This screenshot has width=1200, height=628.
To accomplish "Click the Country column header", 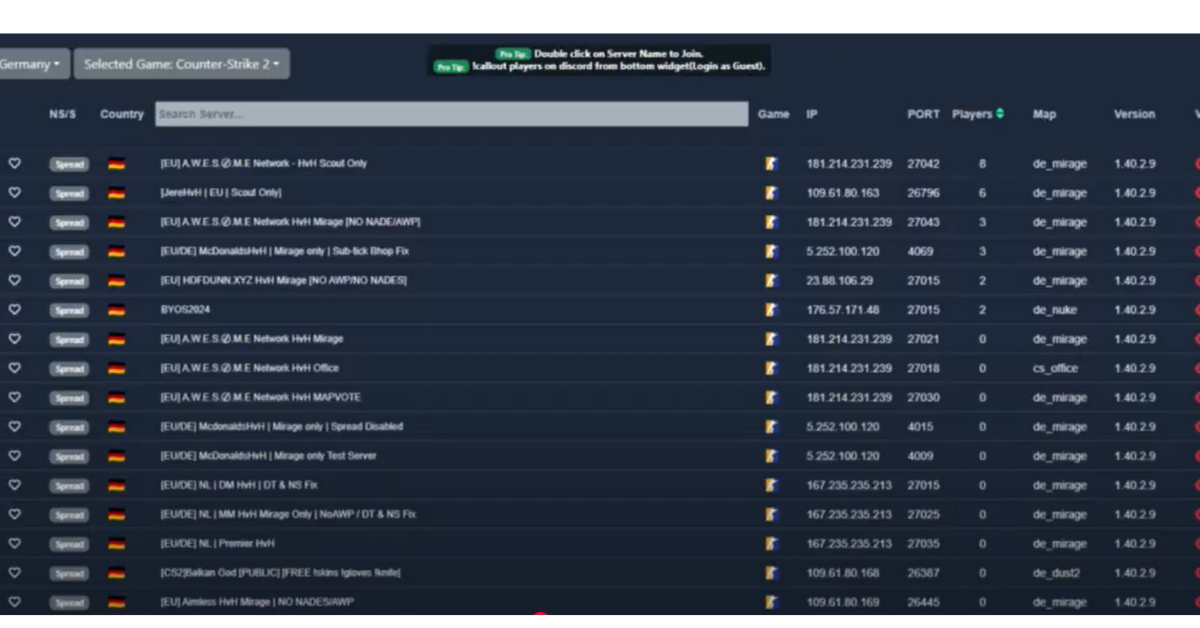I will pyautogui.click(x=122, y=114).
